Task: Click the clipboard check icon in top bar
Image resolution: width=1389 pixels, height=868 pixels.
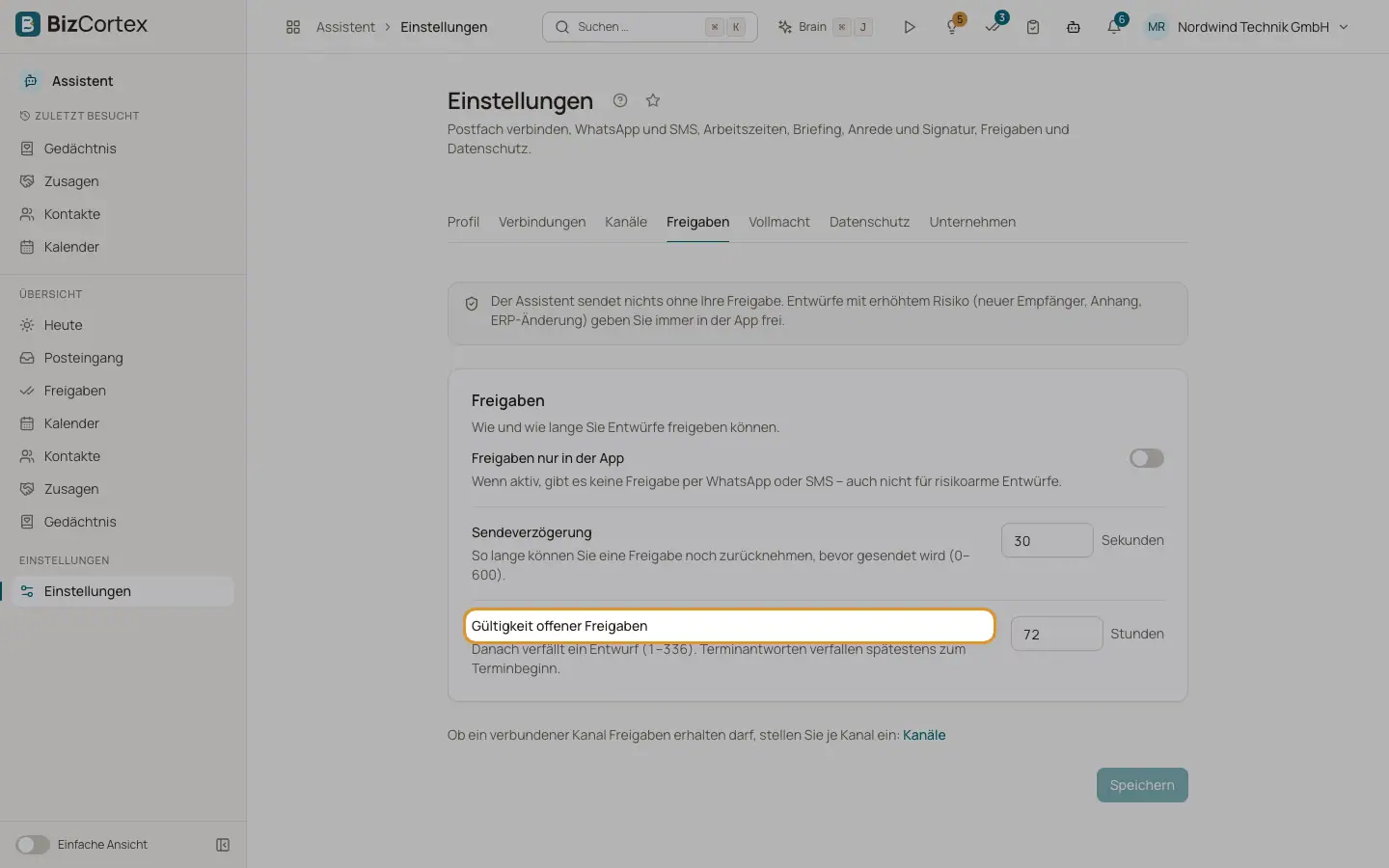Action: point(1033,27)
